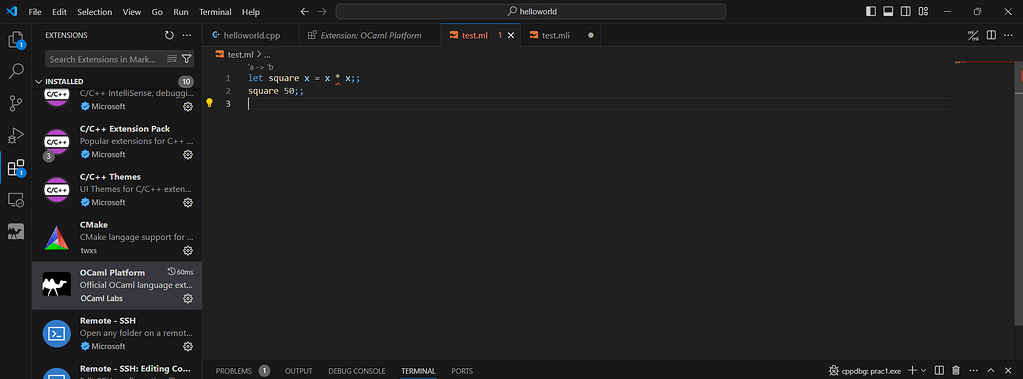Screen dimensions: 1023x379
Task: Switch to the PROBLEMS panel tab
Action: 242,371
